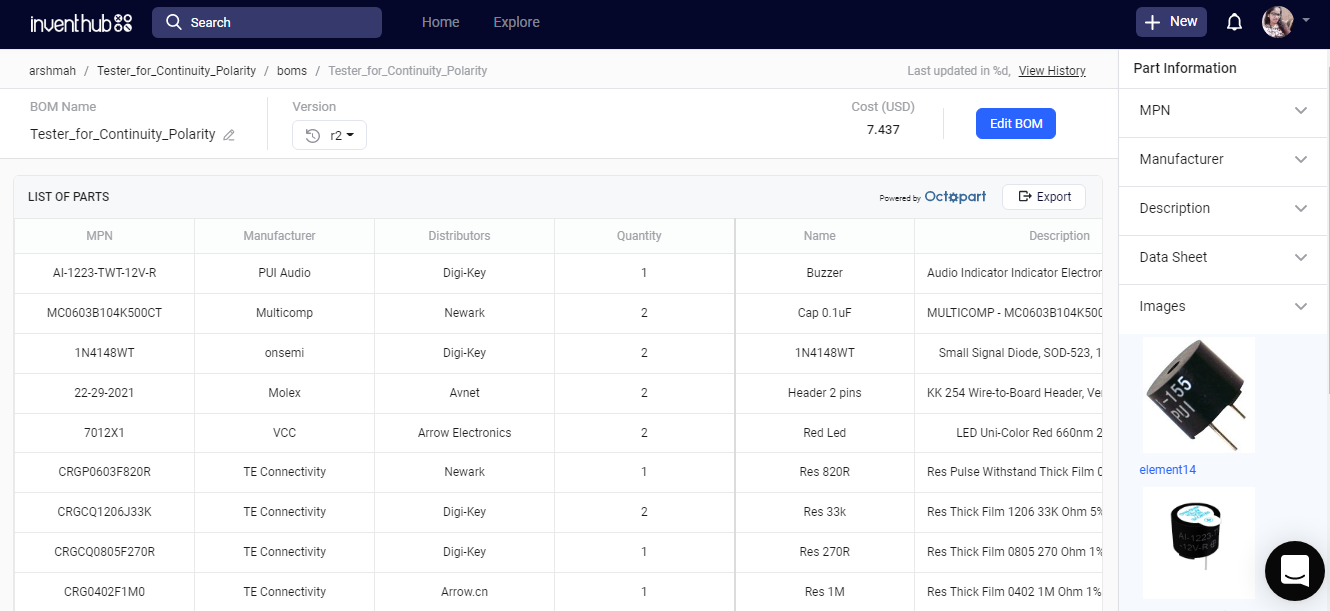Click the Res 33k name cell
Screen dimensions: 1330x611
[x=824, y=512]
